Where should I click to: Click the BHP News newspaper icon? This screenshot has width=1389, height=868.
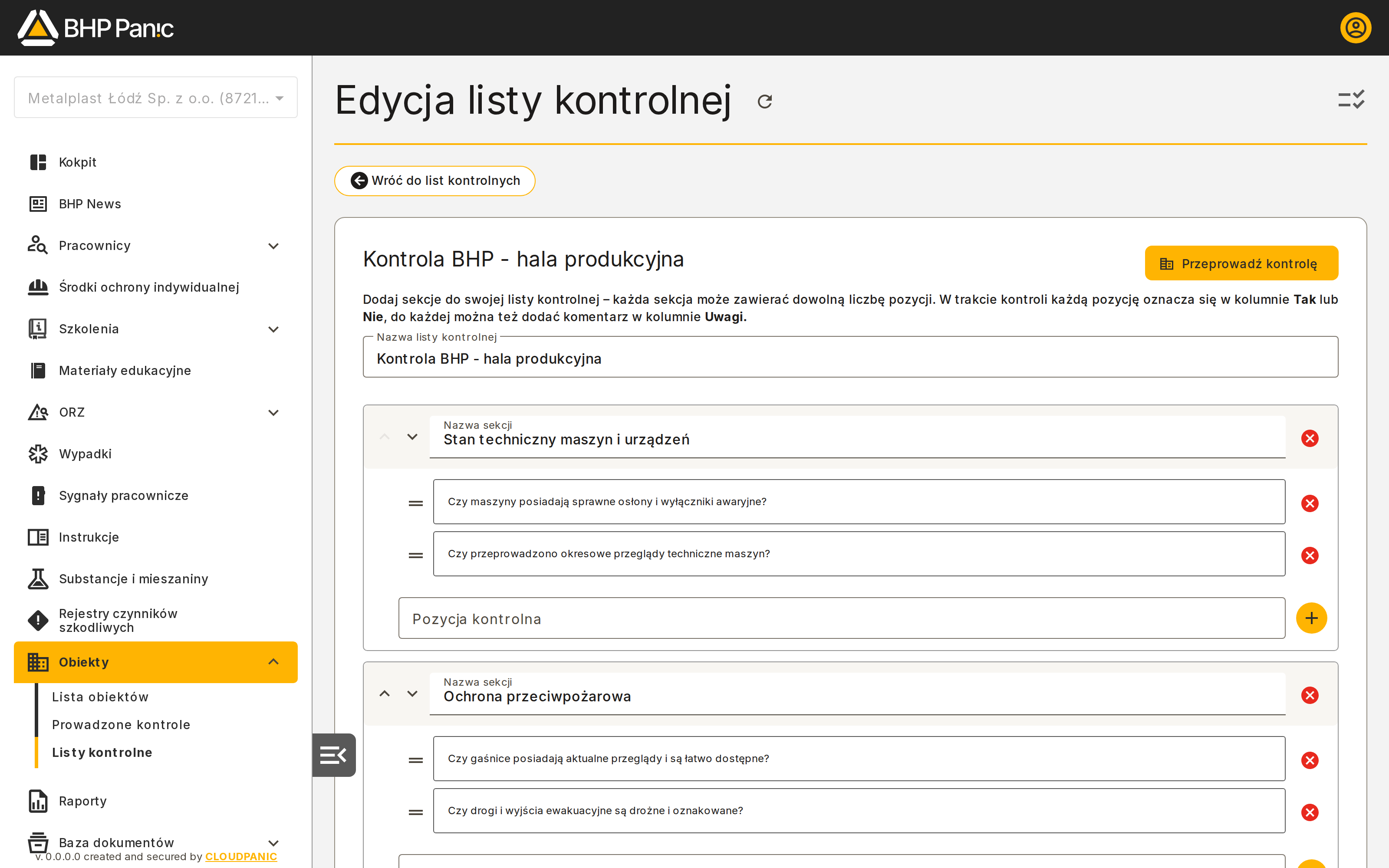tap(38, 204)
